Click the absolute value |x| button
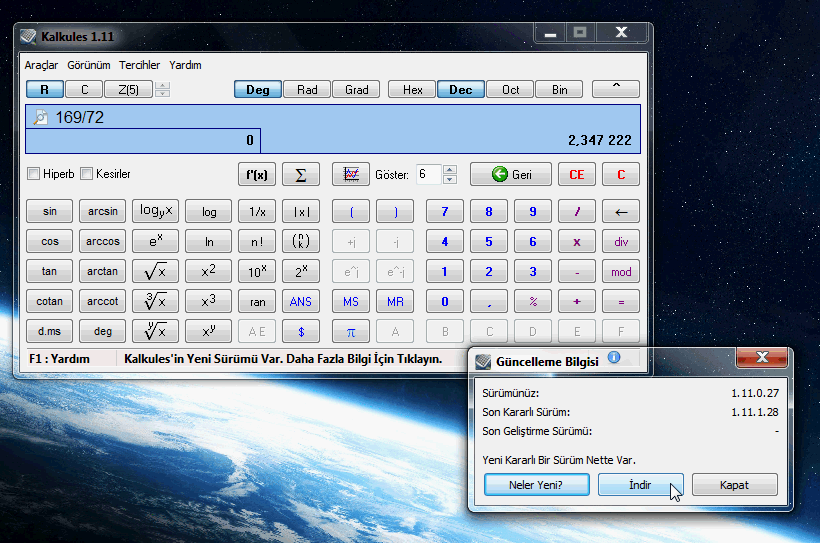 (301, 211)
